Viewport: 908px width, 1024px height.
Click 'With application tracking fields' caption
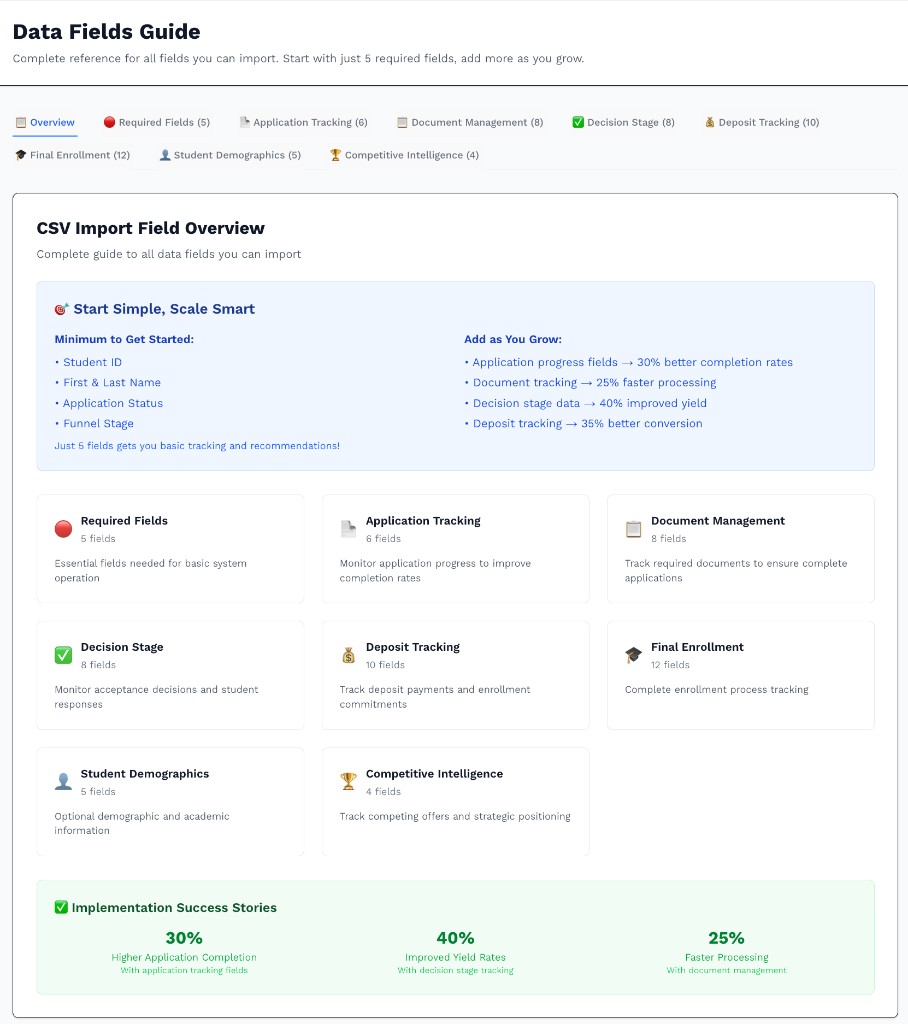[x=184, y=970]
